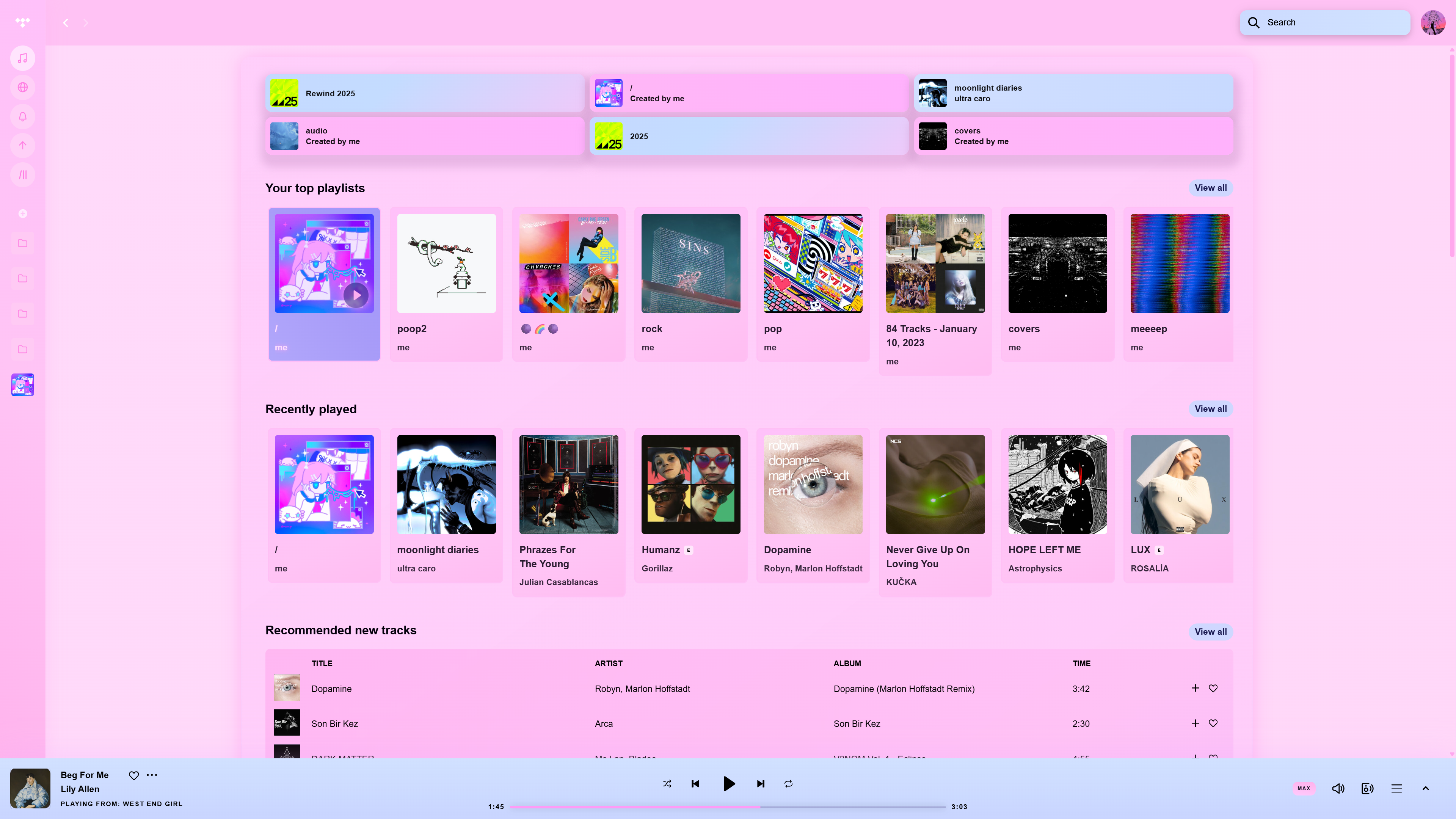Image resolution: width=1456 pixels, height=819 pixels.
Task: Open notifications bell in sidebar
Action: tap(23, 116)
